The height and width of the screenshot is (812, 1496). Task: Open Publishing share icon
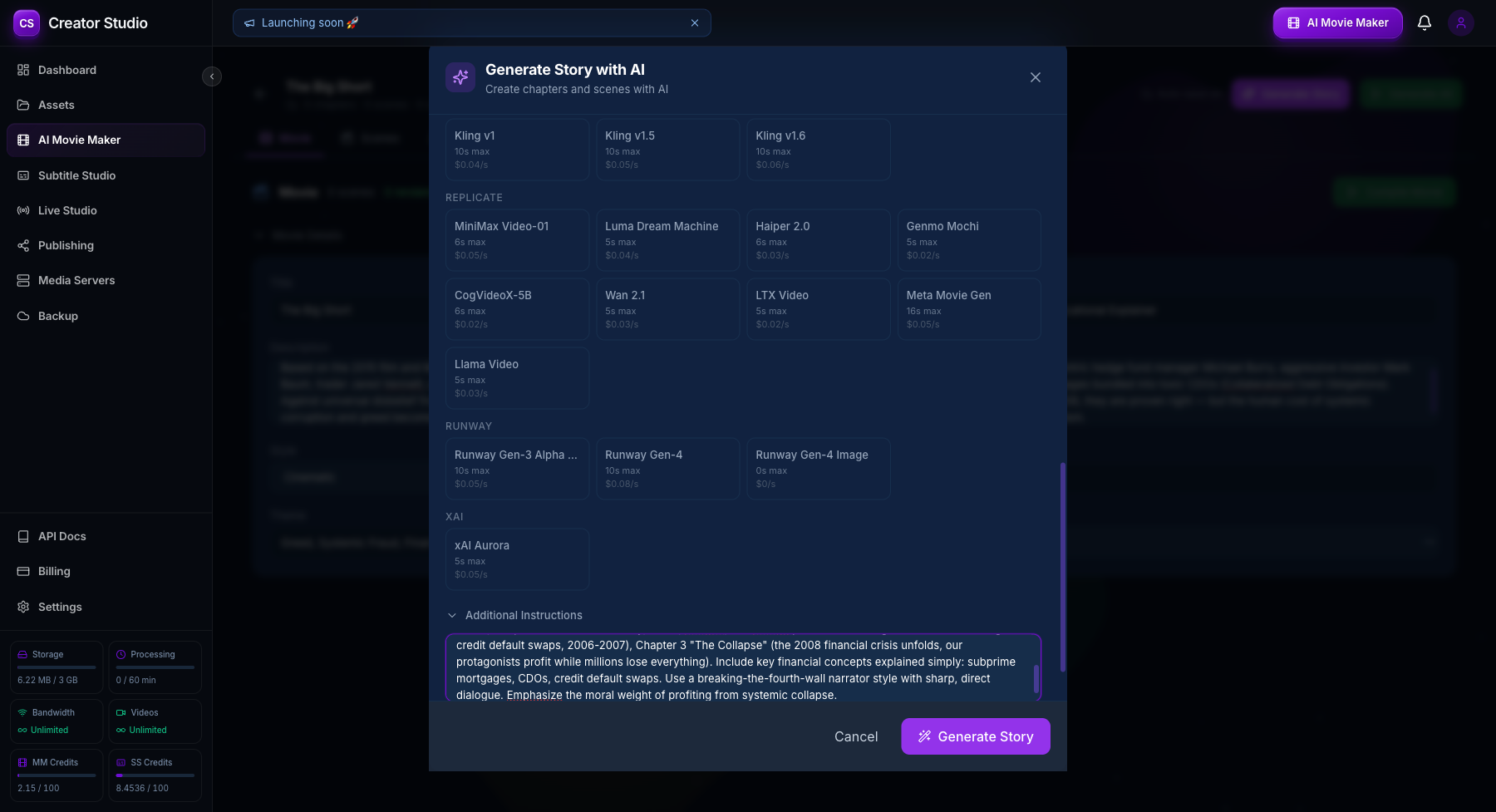coord(23,245)
